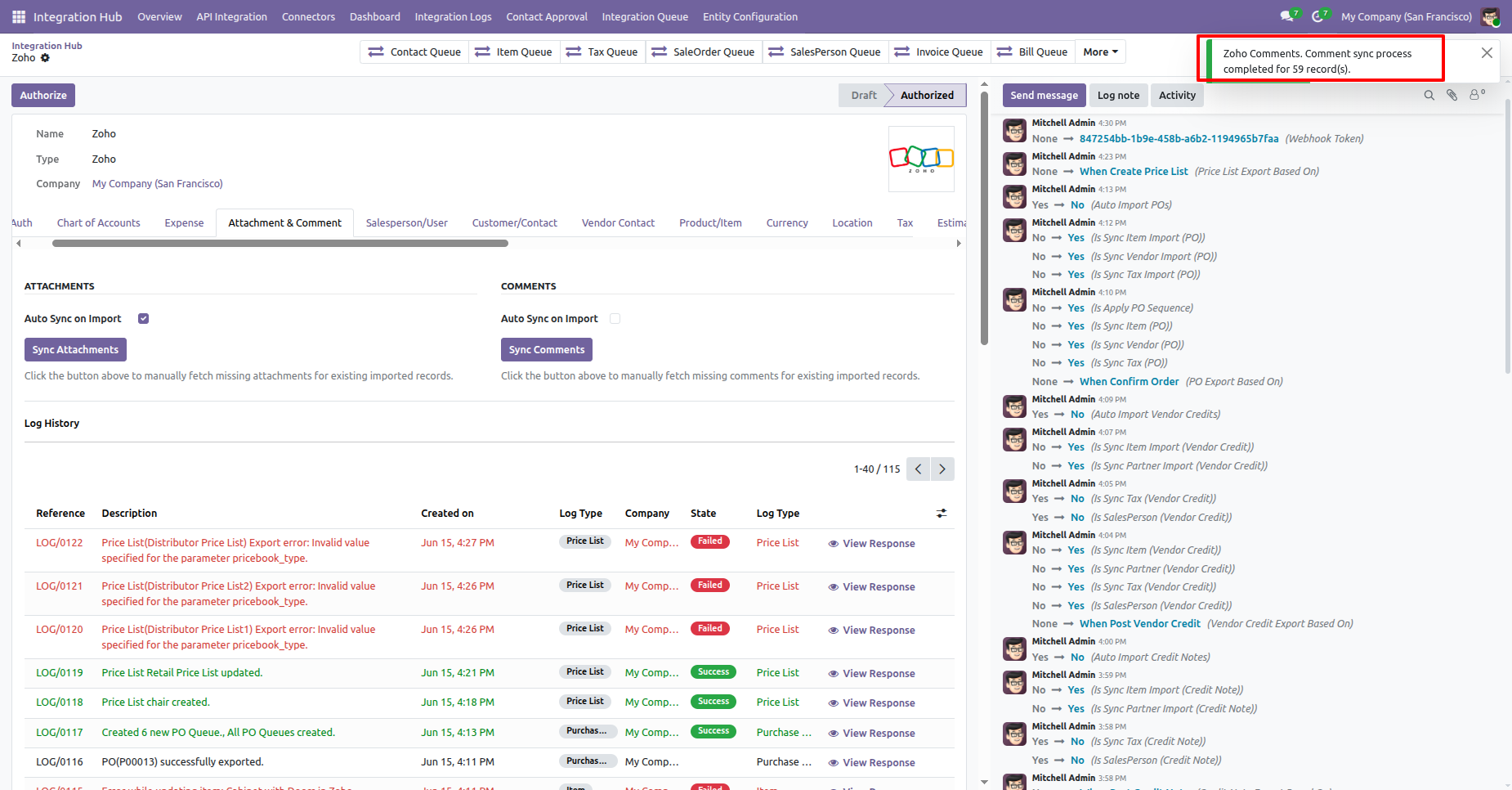1512x790 pixels.
Task: Open the Item Queue
Action: [x=513, y=52]
